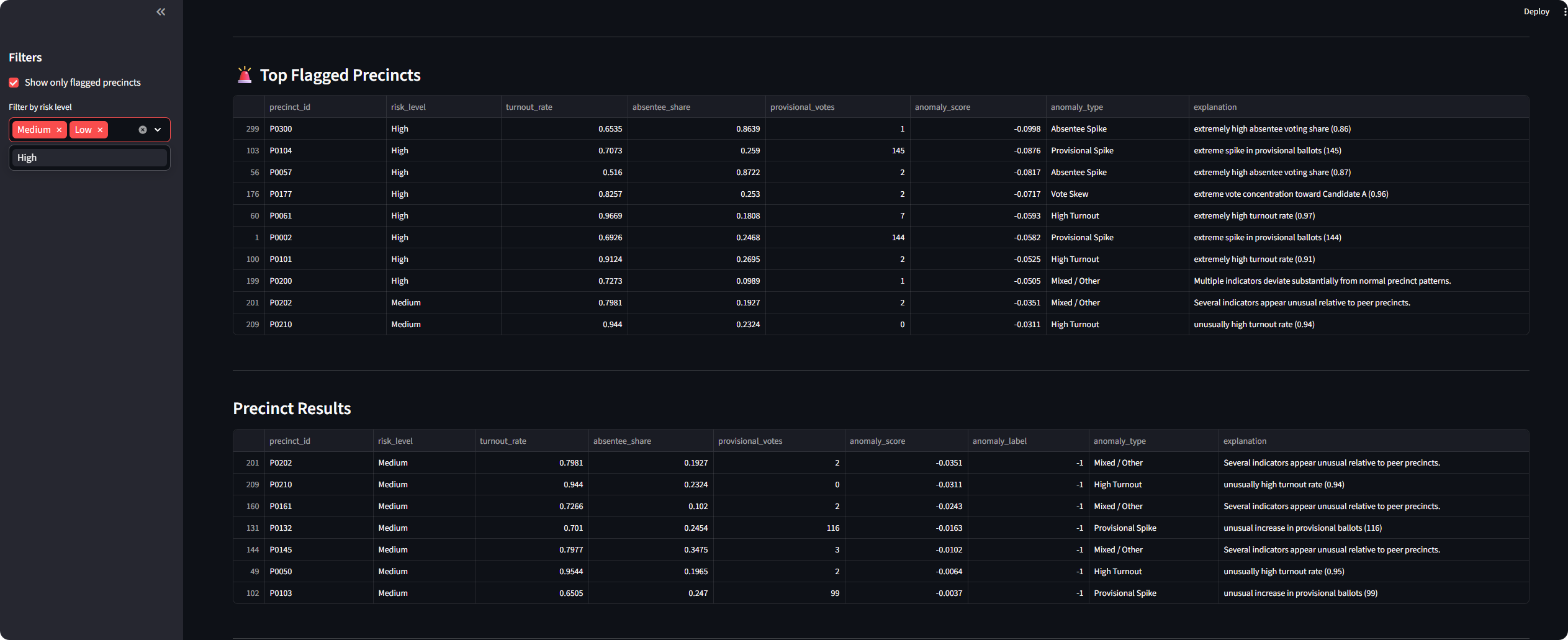Select the P0177 precinct cell
Screen dimensions: 1568x640
tap(325, 194)
